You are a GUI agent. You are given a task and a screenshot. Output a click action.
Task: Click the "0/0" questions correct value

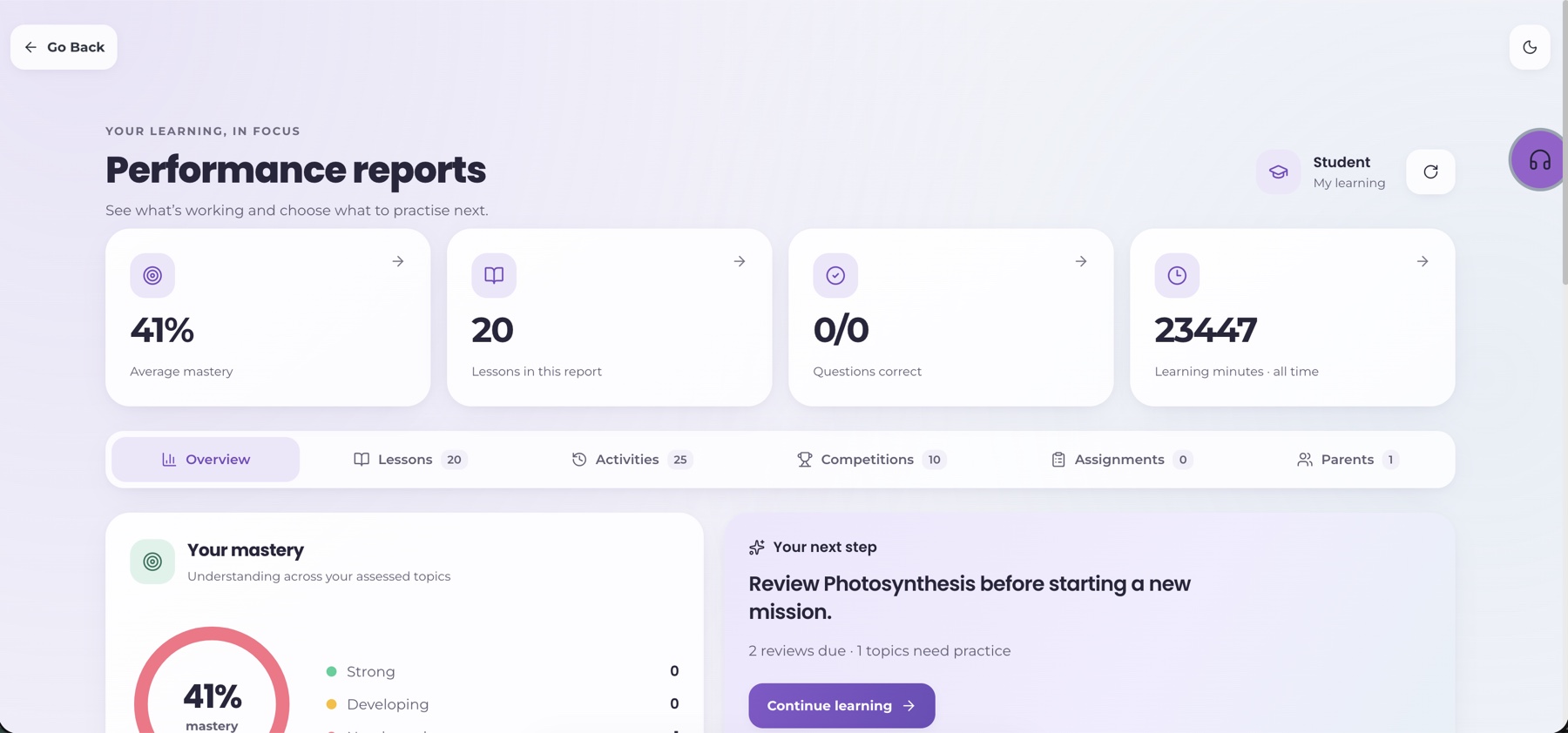pyautogui.click(x=841, y=330)
